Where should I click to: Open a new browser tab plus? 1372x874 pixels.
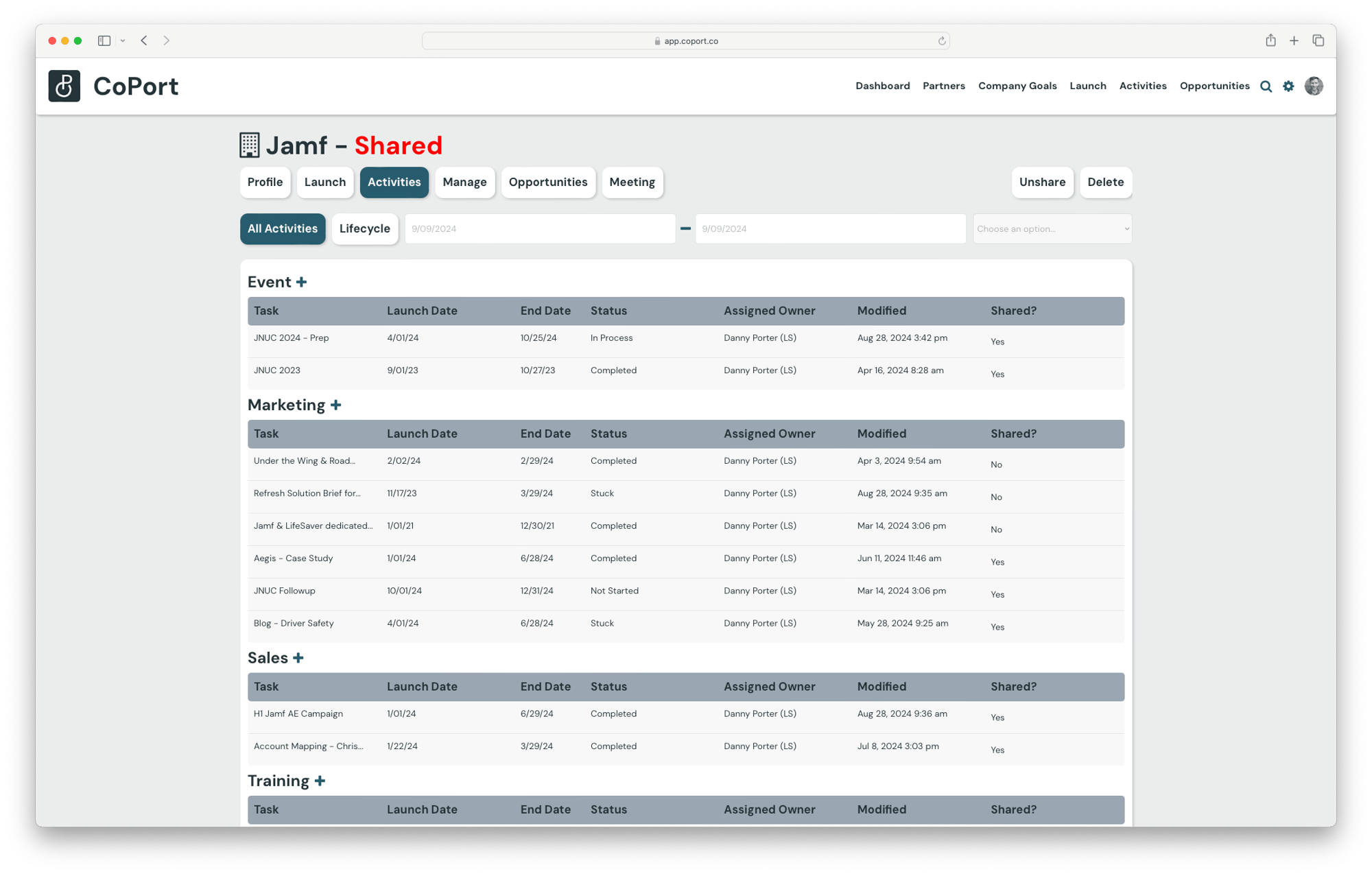(x=1294, y=41)
